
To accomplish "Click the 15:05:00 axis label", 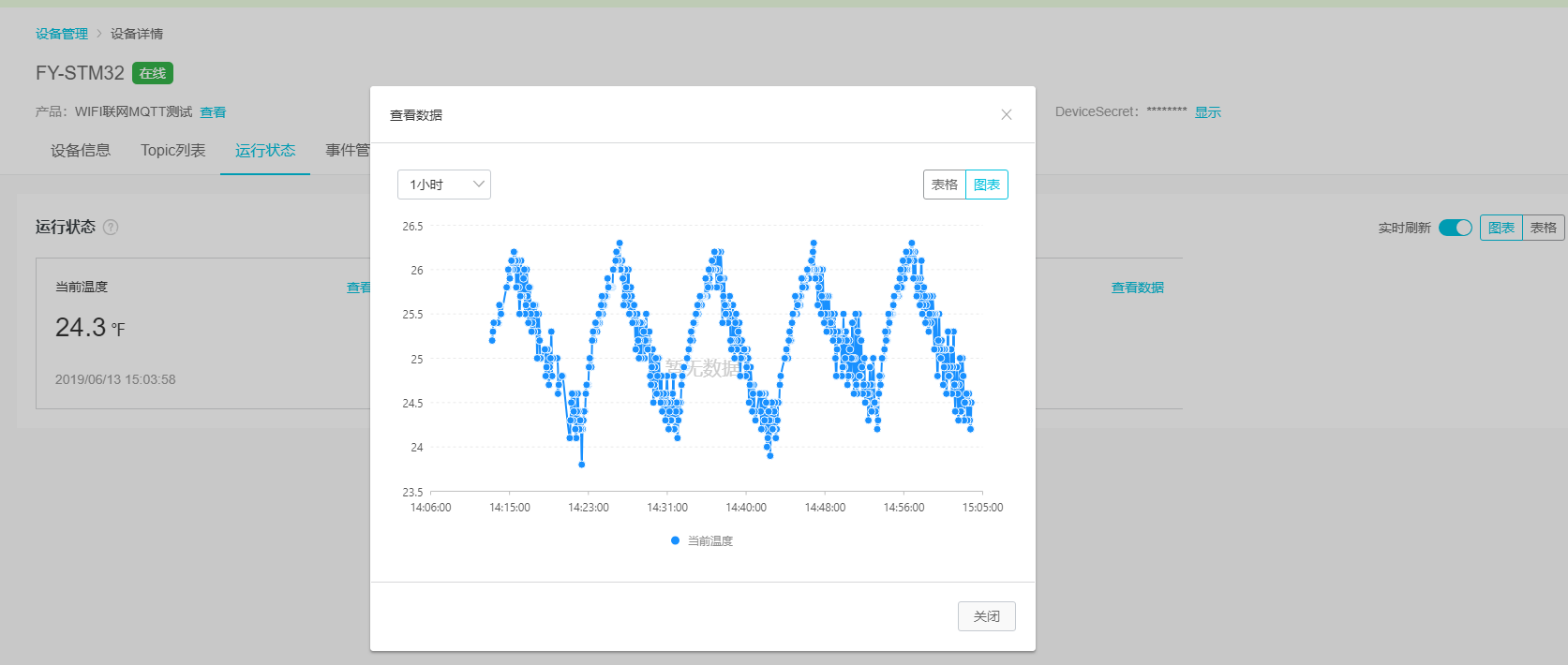I will [x=982, y=508].
